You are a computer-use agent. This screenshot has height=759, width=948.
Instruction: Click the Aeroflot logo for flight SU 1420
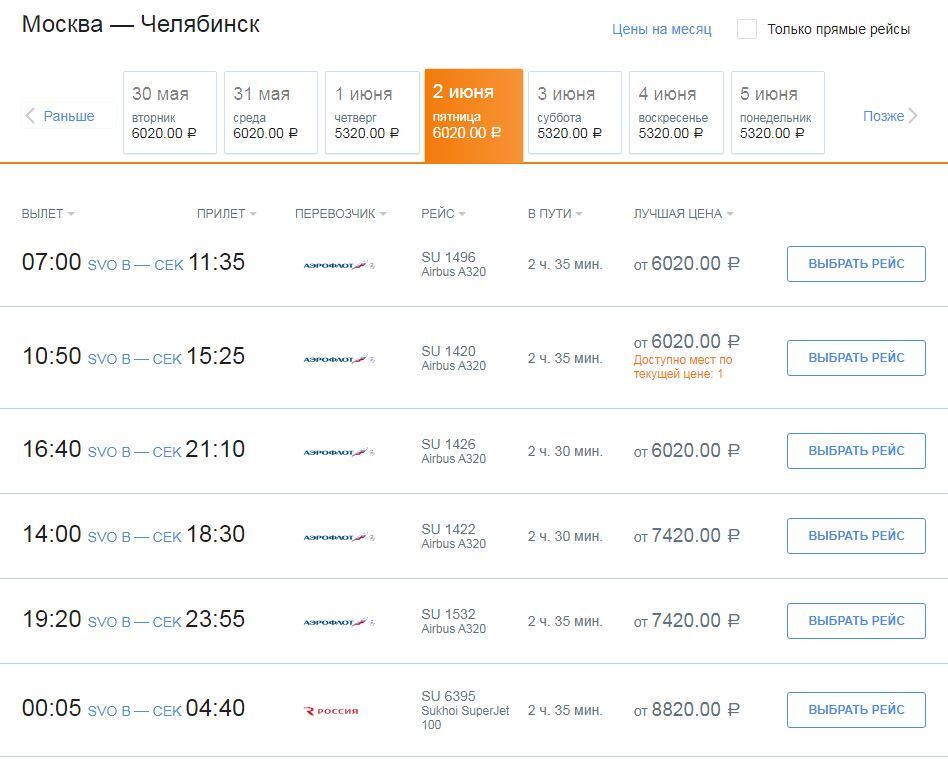coord(338,358)
